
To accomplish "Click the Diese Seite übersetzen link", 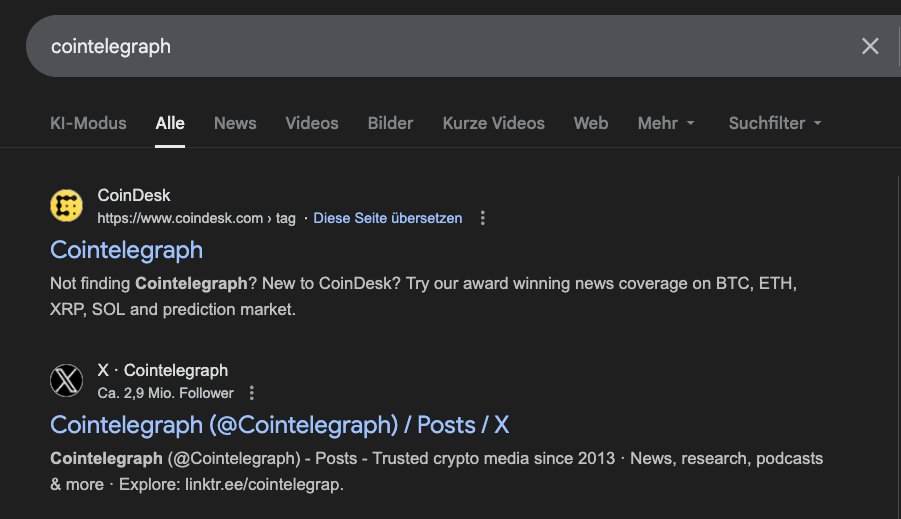I will point(387,218).
